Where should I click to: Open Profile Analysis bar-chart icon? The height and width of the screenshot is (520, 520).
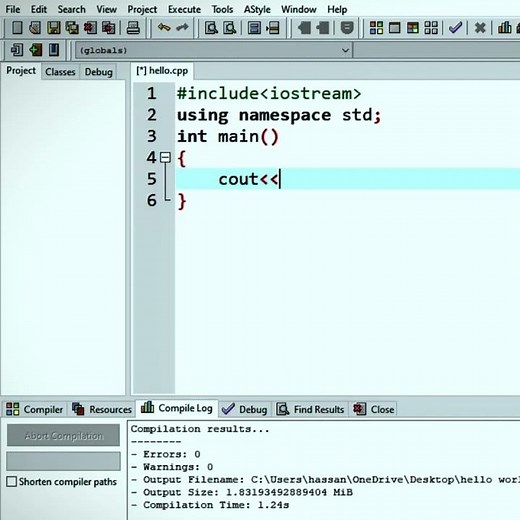point(505,28)
